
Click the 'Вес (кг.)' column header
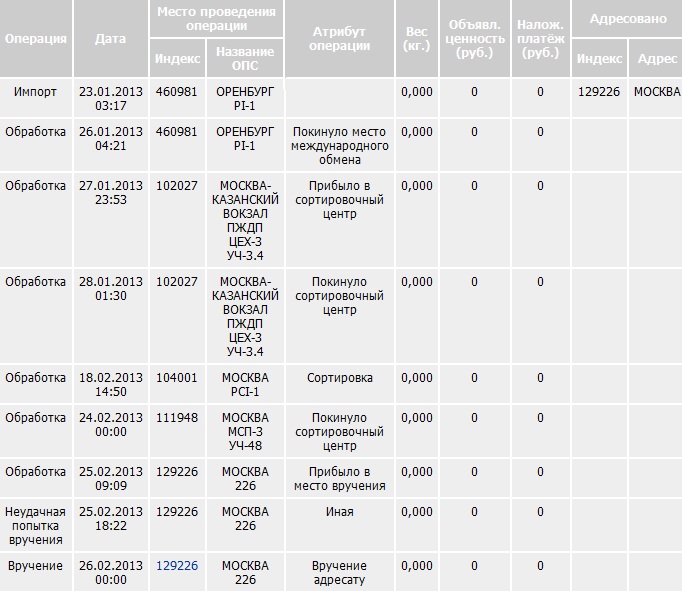(x=417, y=39)
